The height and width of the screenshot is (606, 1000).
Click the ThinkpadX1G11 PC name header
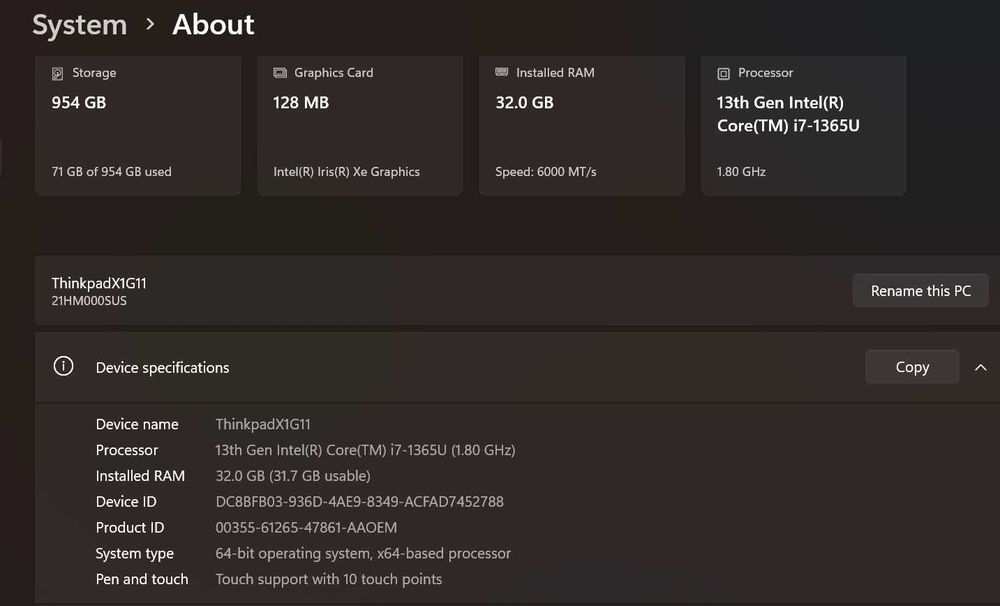99,284
